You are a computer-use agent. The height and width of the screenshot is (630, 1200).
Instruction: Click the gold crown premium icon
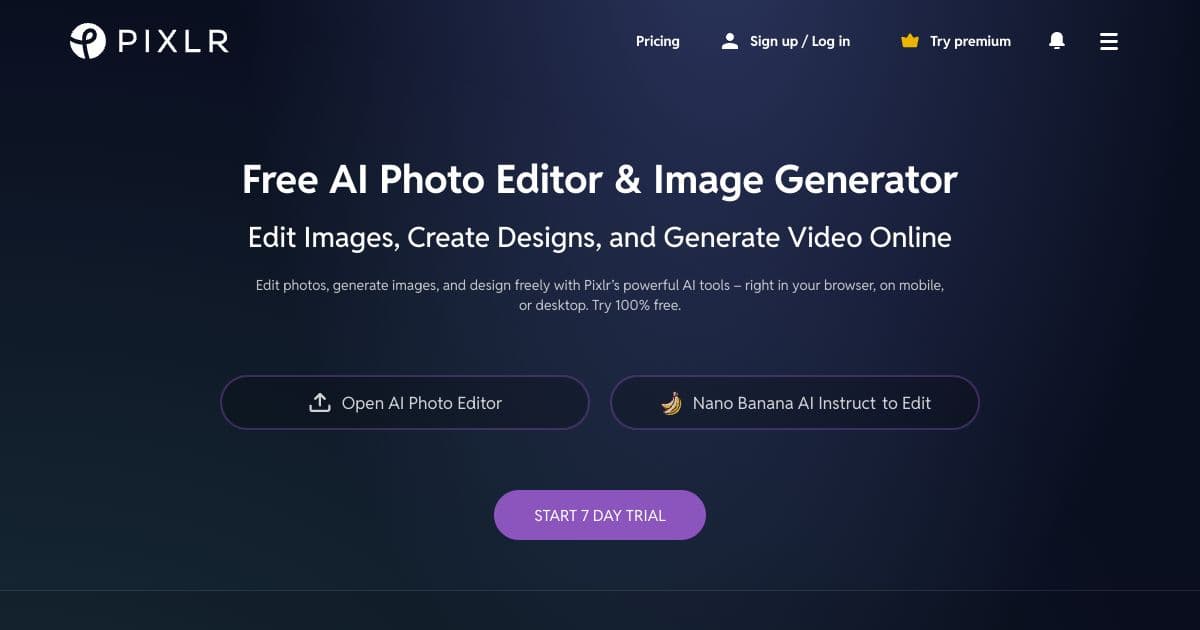click(x=909, y=41)
